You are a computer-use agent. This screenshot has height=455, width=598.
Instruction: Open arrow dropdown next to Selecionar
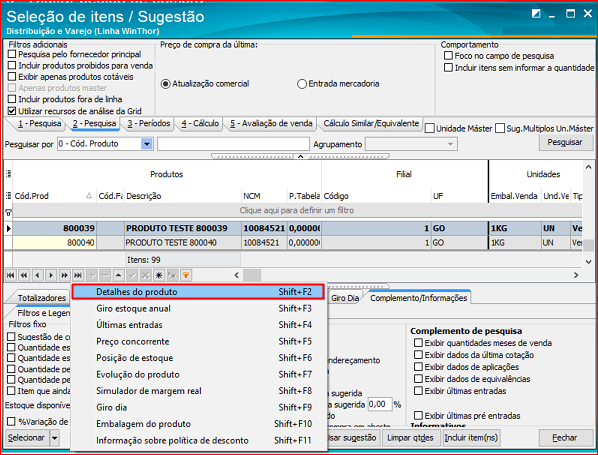55,438
